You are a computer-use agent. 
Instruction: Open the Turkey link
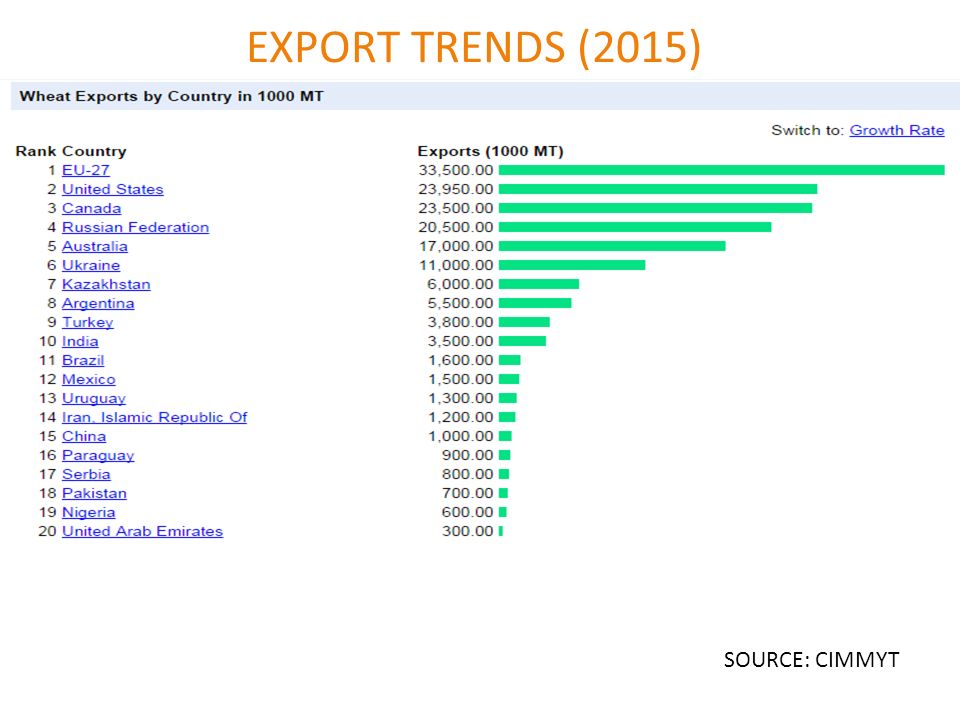(x=88, y=322)
